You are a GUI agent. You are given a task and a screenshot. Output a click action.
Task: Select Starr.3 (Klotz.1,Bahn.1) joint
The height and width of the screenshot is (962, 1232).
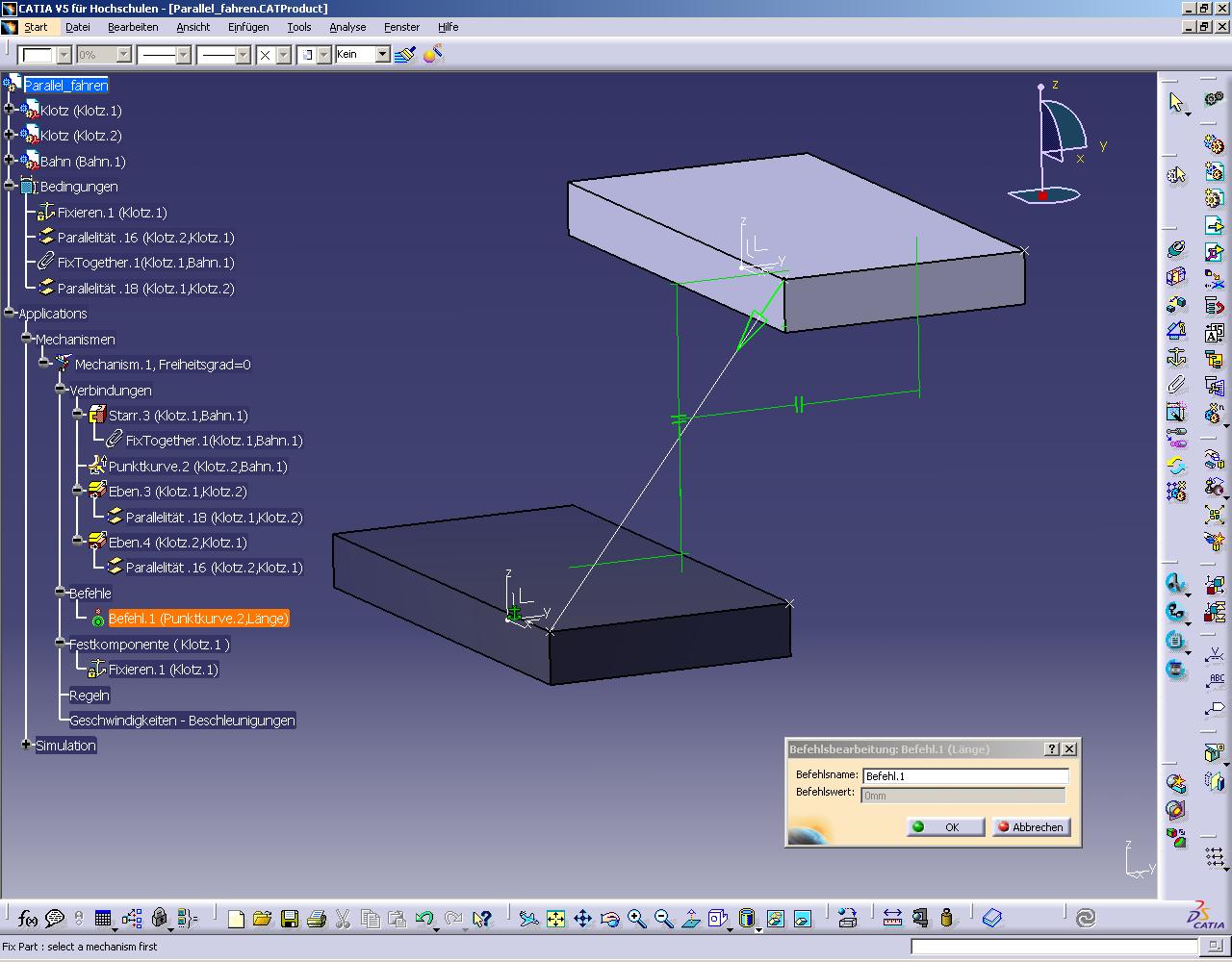click(178, 416)
